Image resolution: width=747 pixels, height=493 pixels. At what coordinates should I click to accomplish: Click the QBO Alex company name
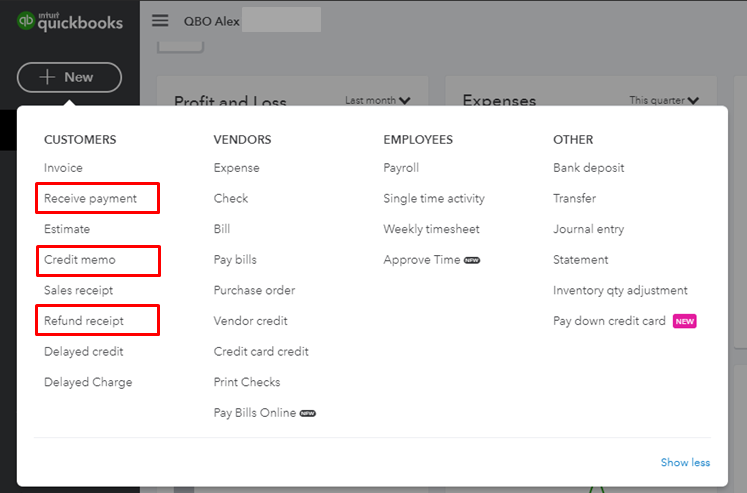(x=212, y=21)
